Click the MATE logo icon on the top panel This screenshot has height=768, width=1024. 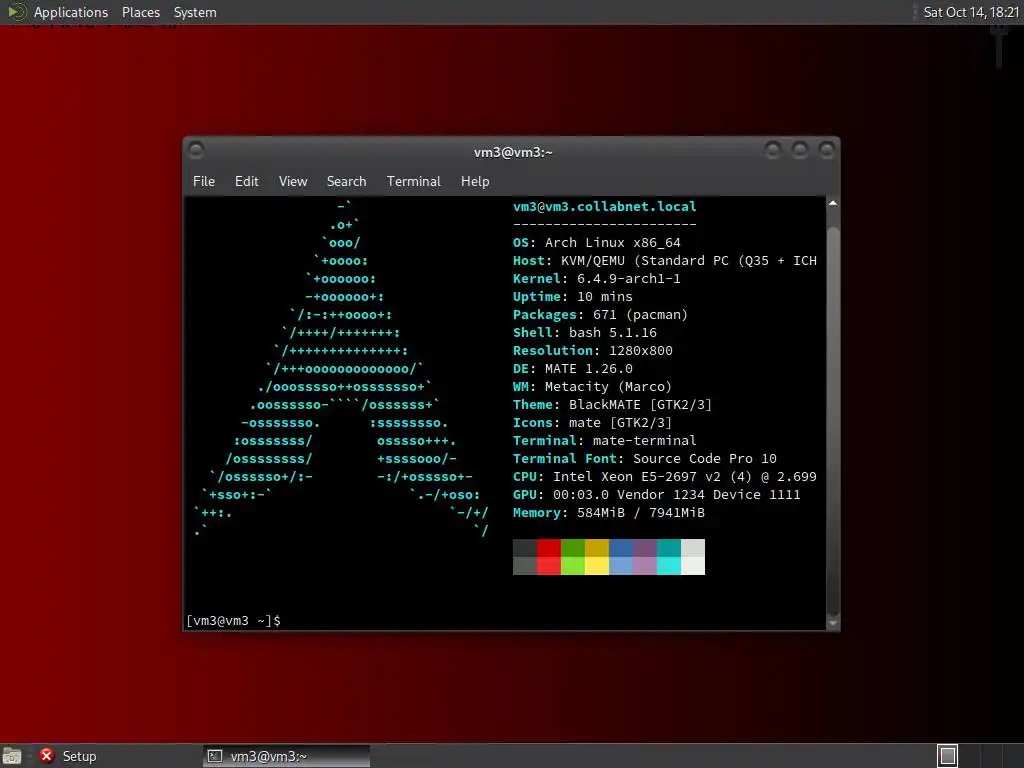(16, 12)
